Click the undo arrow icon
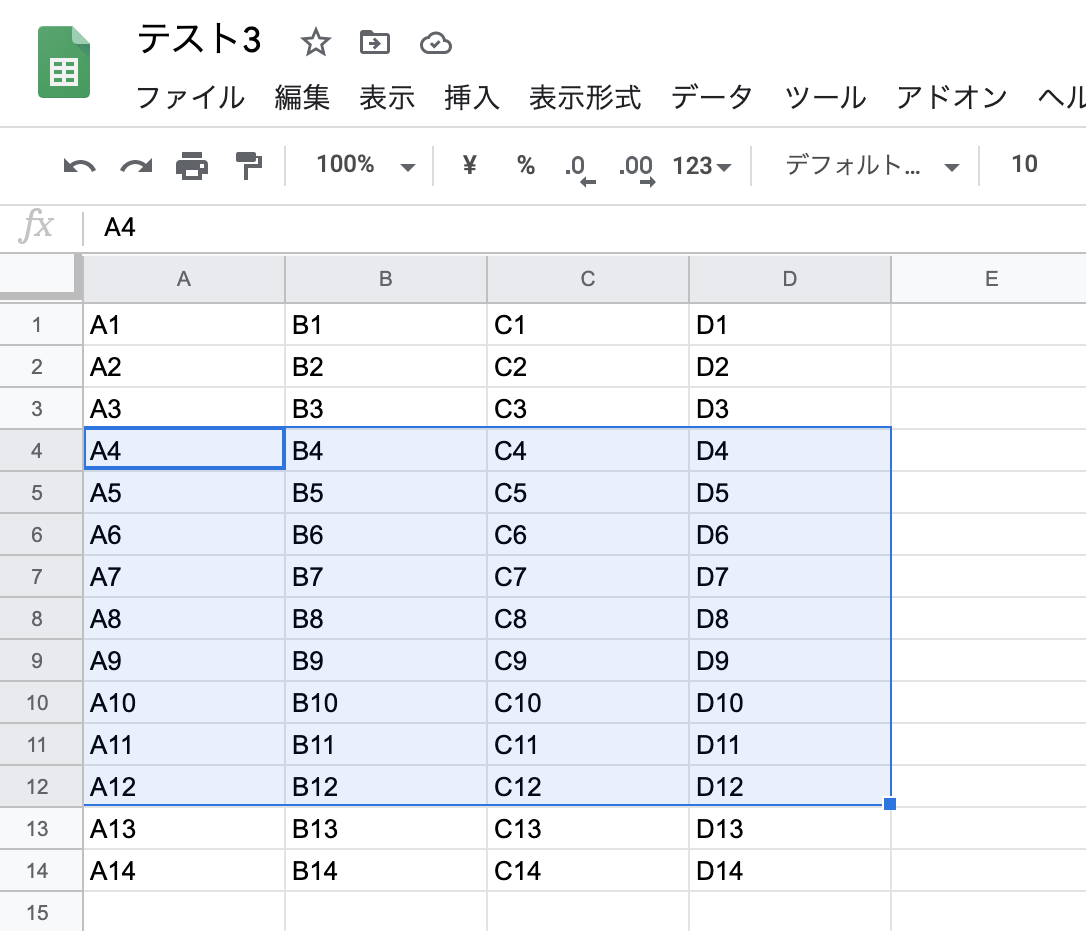The width and height of the screenshot is (1086, 931). tap(79, 166)
